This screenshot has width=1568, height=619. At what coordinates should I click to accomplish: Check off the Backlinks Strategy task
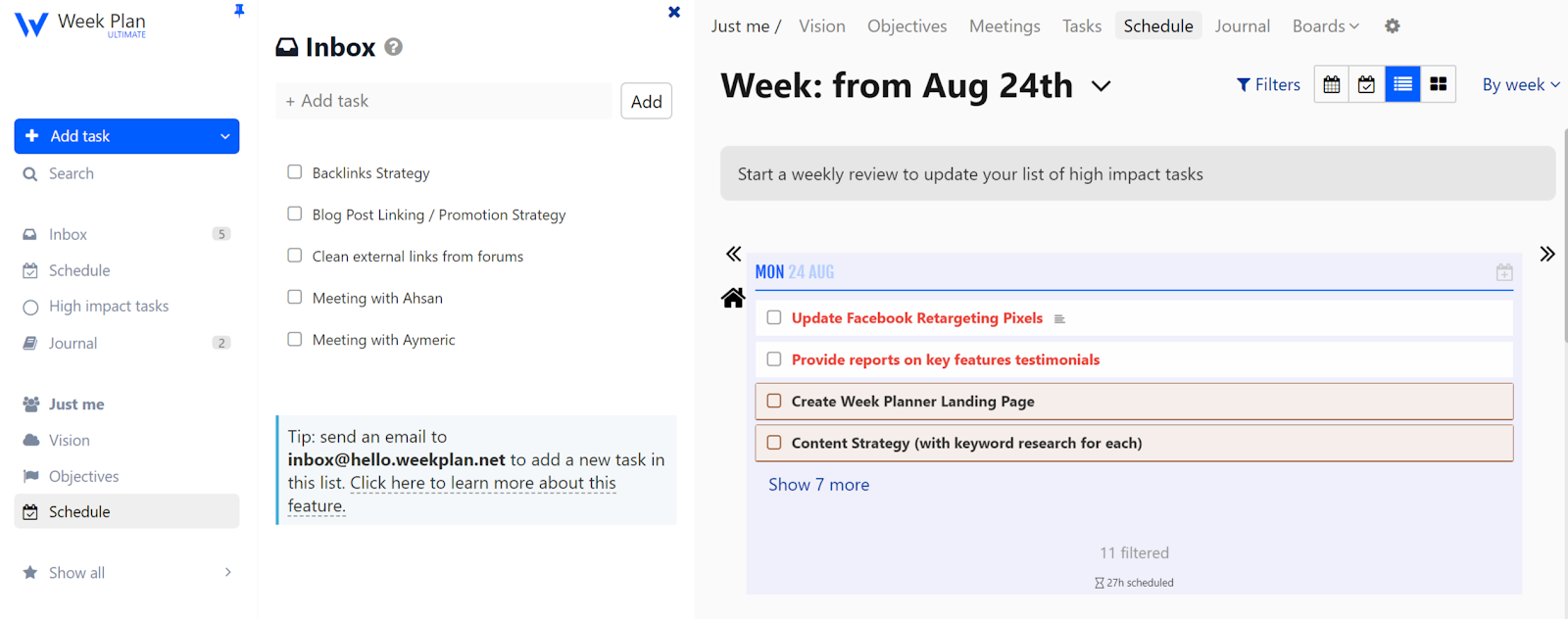coord(294,172)
